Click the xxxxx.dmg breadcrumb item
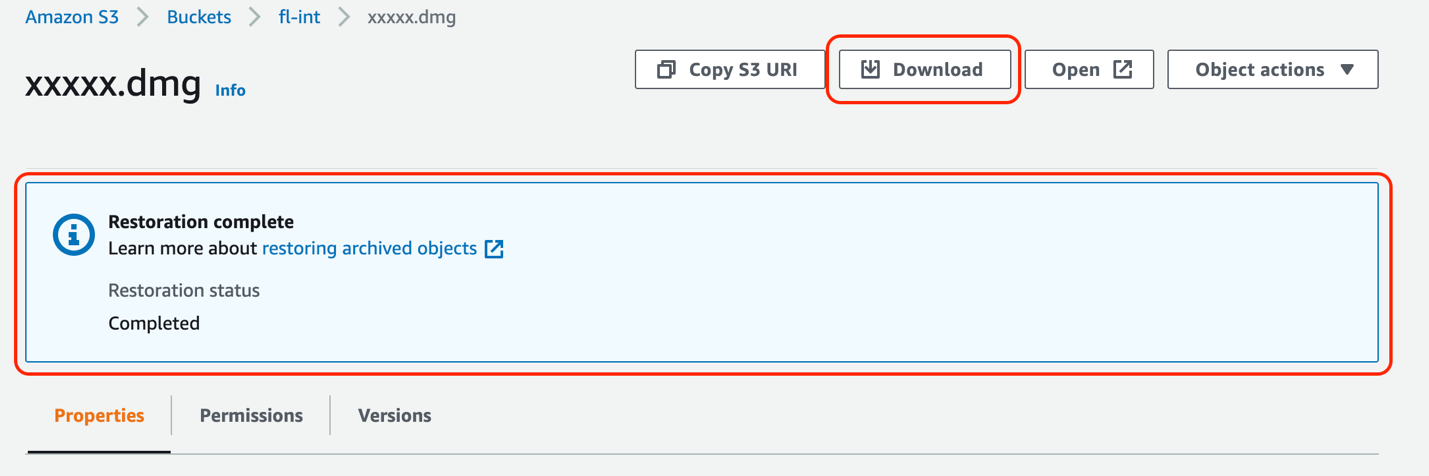The image size is (1429, 476). tap(412, 18)
